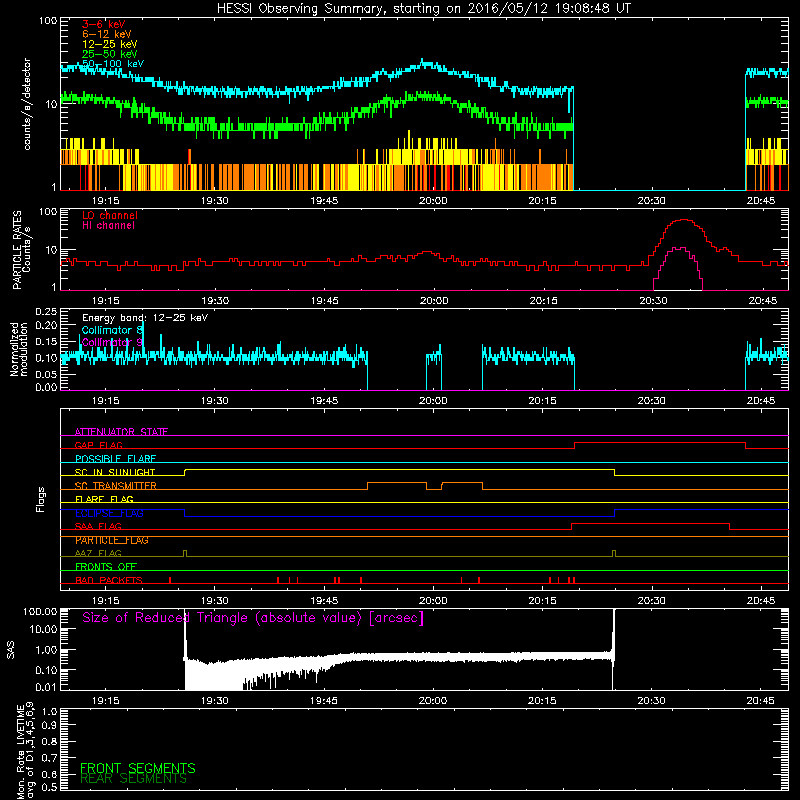Screen dimensions: 800x800
Task: Click the 19:30 tick under the counts plot
Action: [x=214, y=201]
